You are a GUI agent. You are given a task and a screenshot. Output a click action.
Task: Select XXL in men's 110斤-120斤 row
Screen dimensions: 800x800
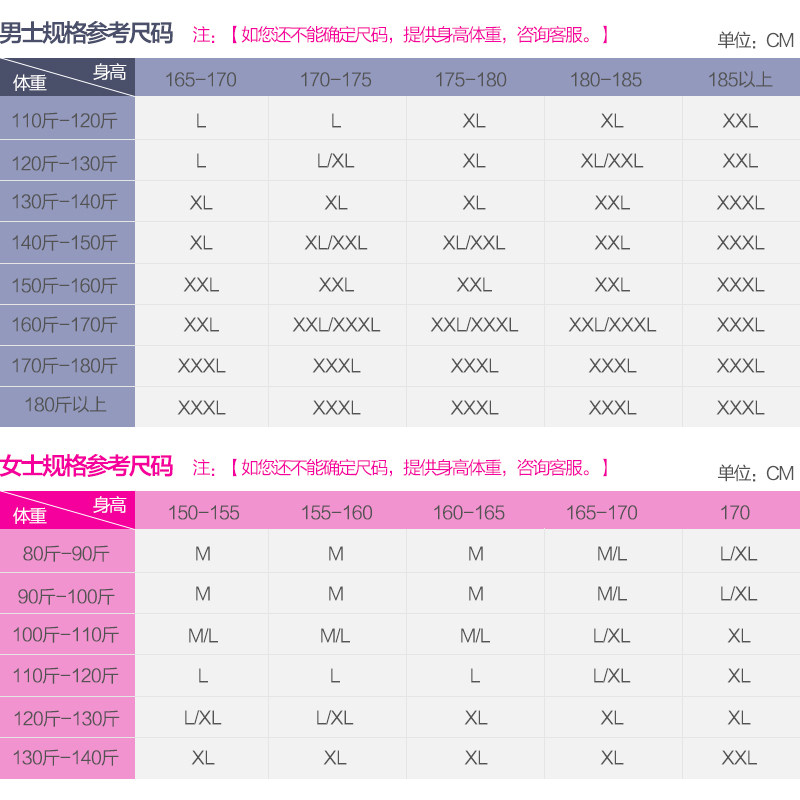740,121
